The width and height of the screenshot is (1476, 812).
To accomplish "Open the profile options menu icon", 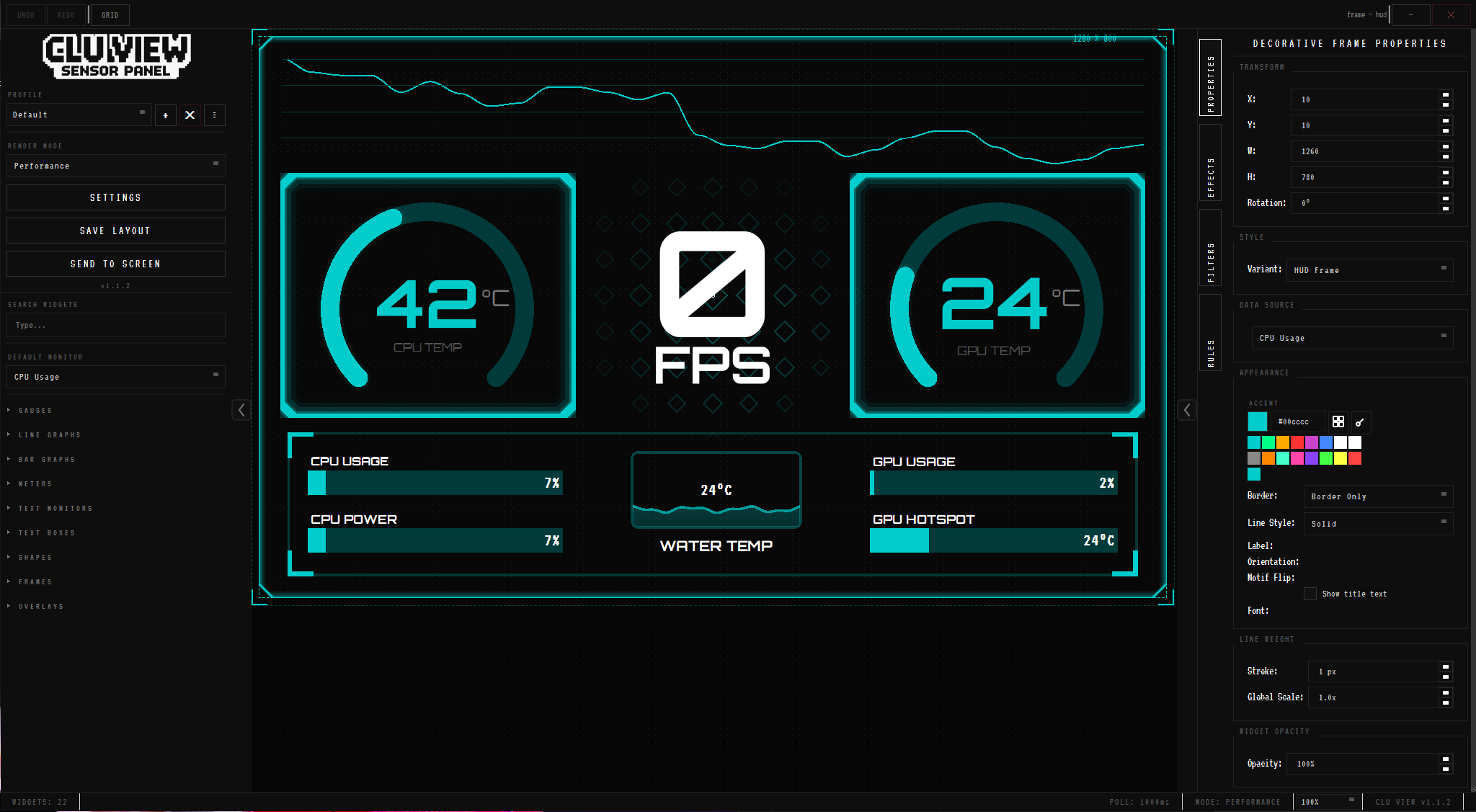I will tap(215, 115).
